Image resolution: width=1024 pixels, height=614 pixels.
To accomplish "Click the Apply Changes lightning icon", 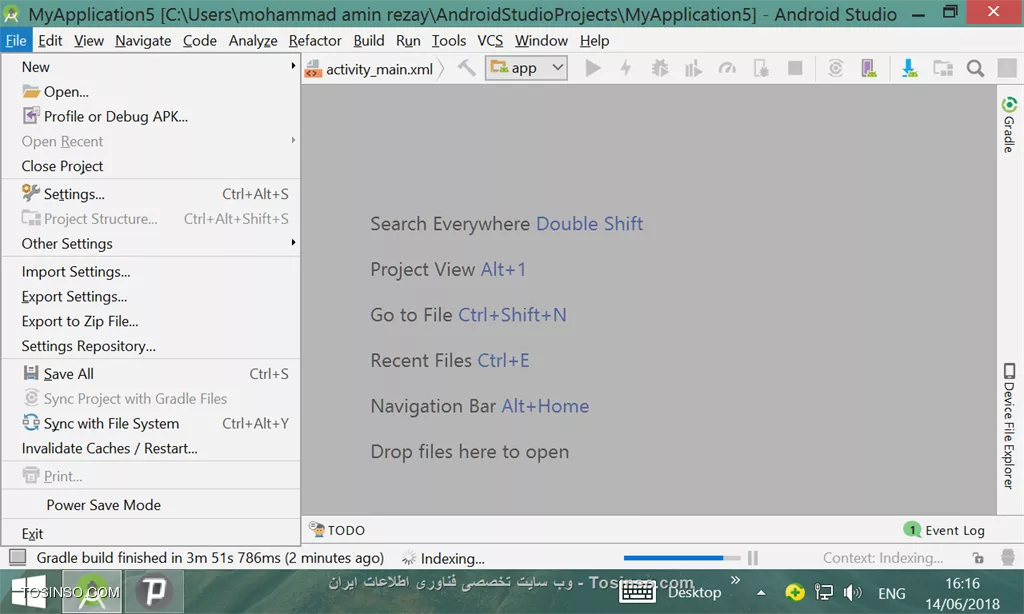I will [626, 68].
